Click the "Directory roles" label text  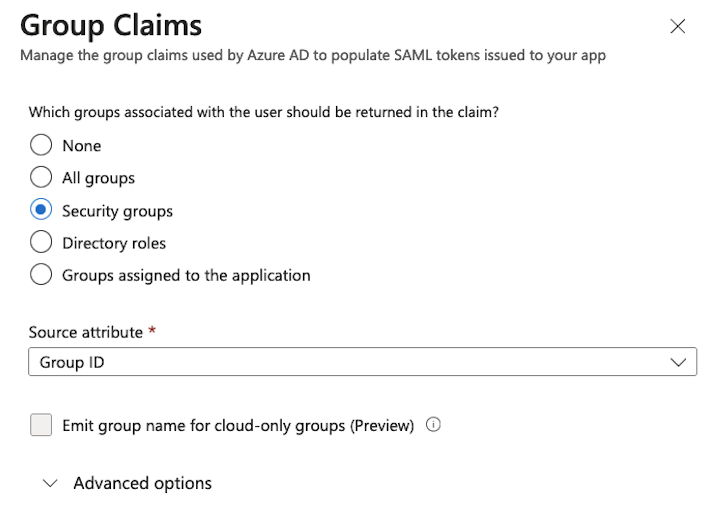(x=114, y=243)
